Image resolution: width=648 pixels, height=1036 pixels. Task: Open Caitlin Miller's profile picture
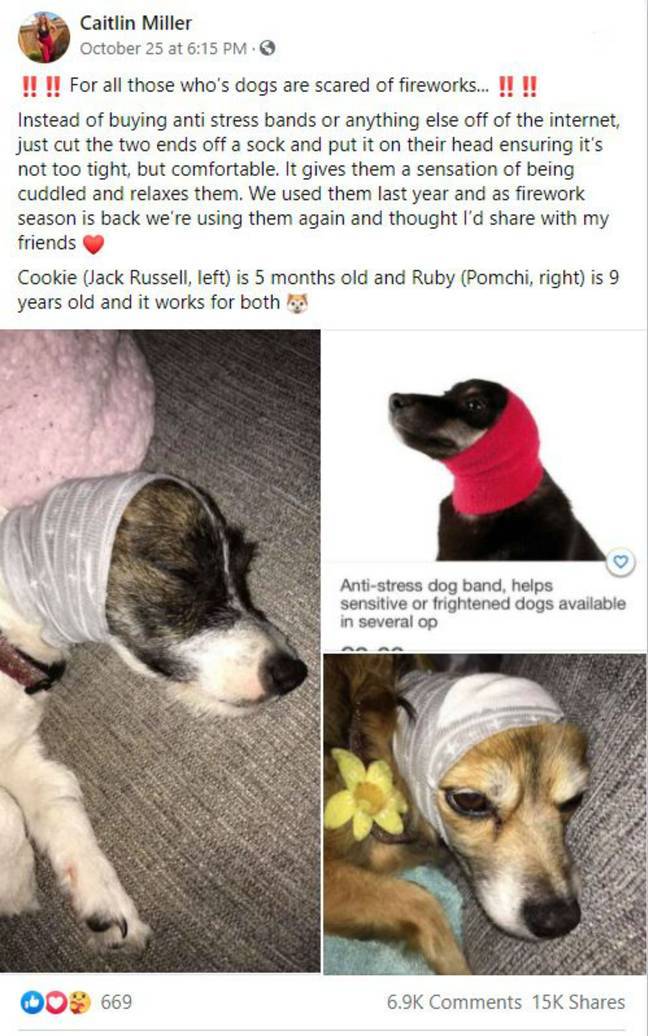pos(44,37)
